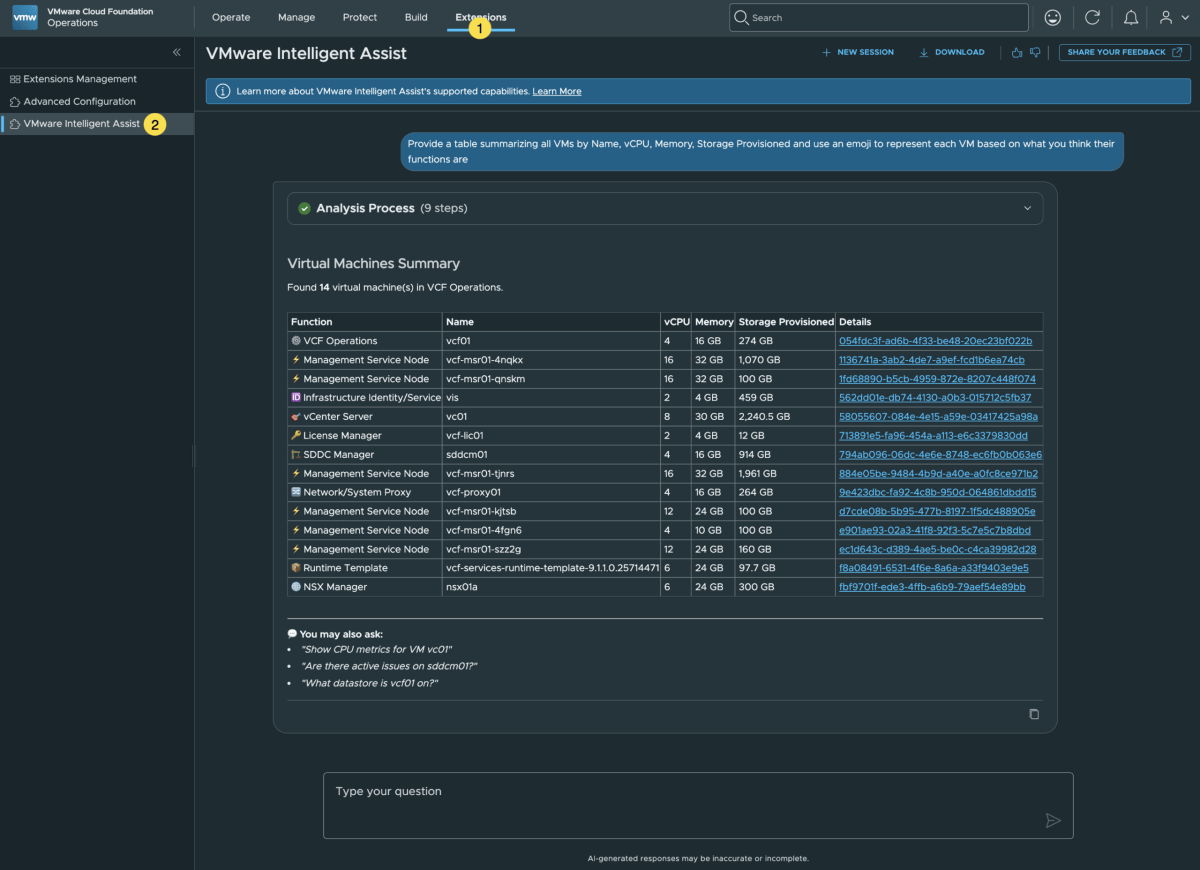The width and height of the screenshot is (1200, 870).
Task: Click the thumbs down icon
Action: pos(1035,52)
